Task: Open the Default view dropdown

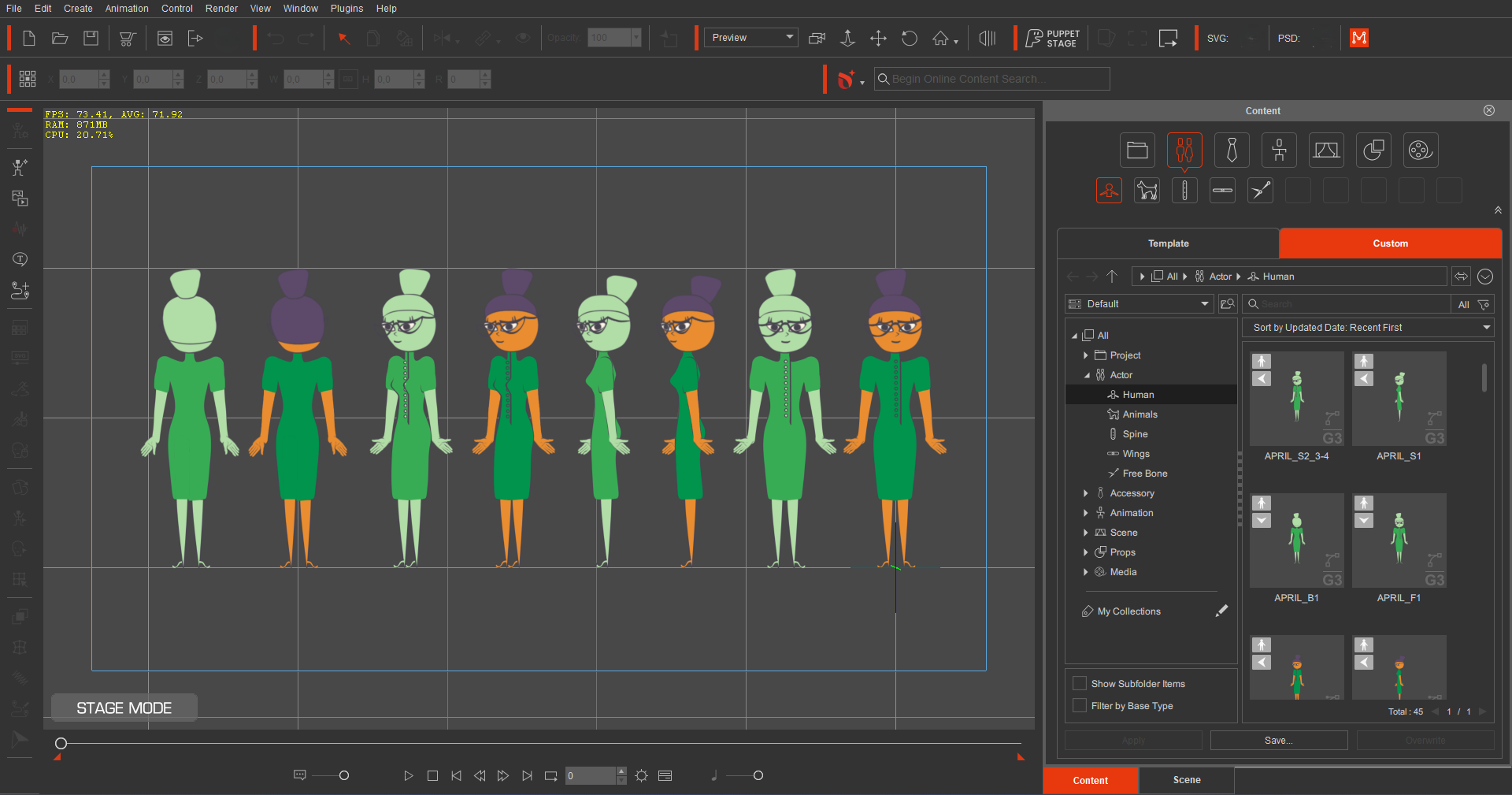Action: tap(1139, 304)
